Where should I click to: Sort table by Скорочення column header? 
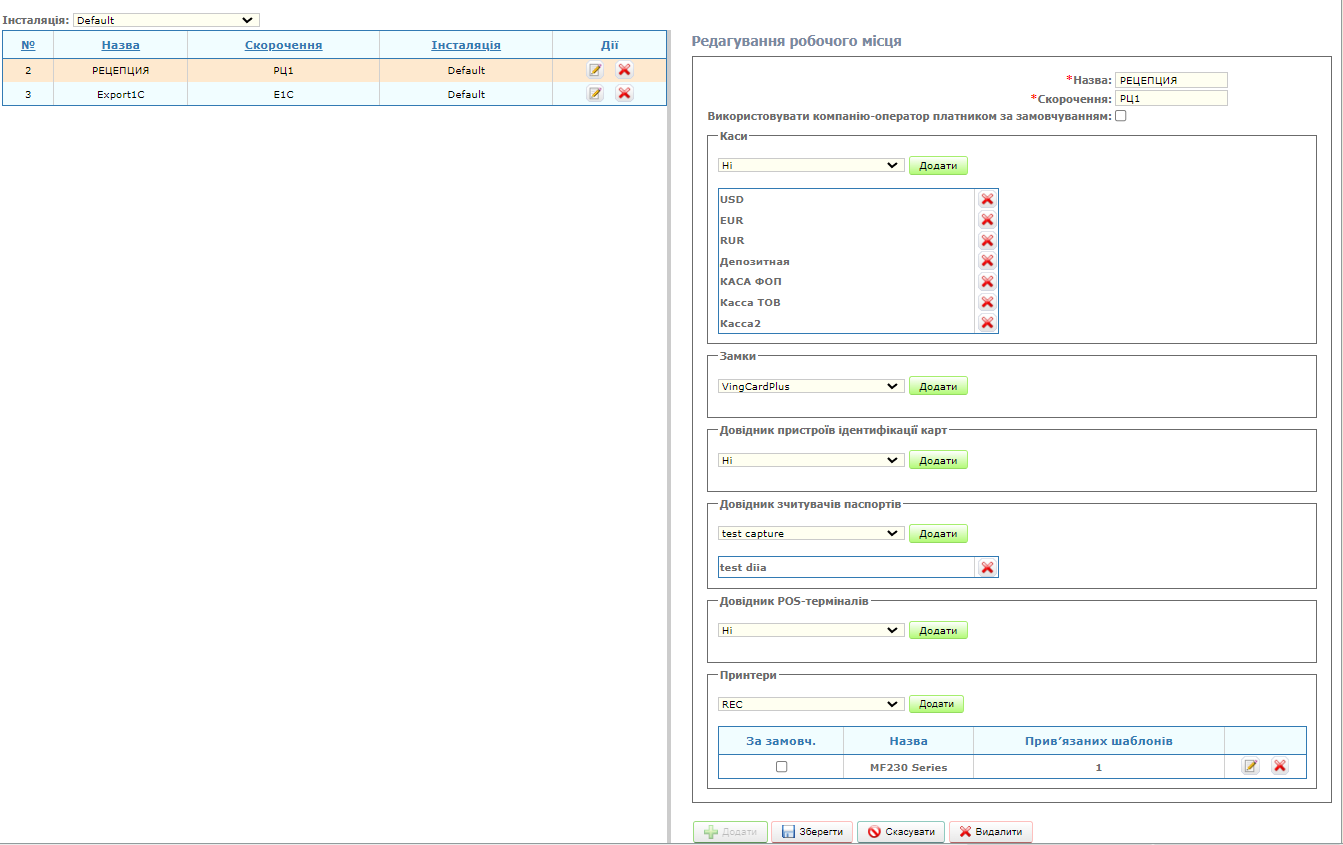click(283, 45)
